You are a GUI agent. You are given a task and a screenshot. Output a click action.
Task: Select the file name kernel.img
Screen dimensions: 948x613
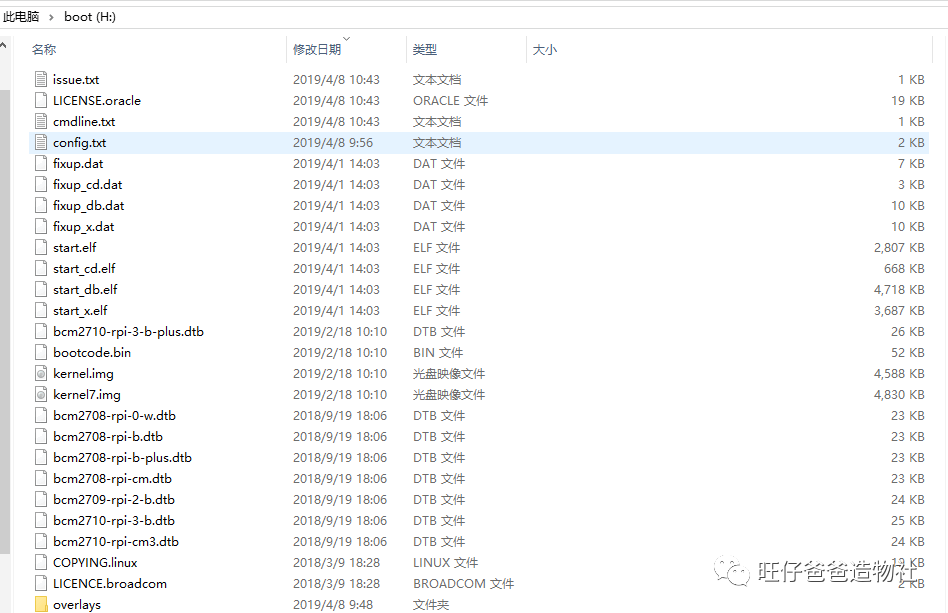(x=83, y=374)
